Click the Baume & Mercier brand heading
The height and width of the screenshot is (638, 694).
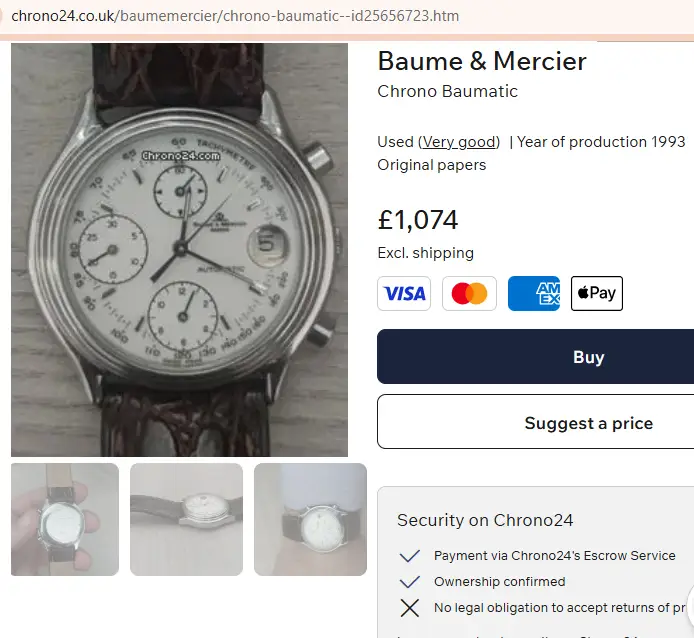(x=481, y=61)
